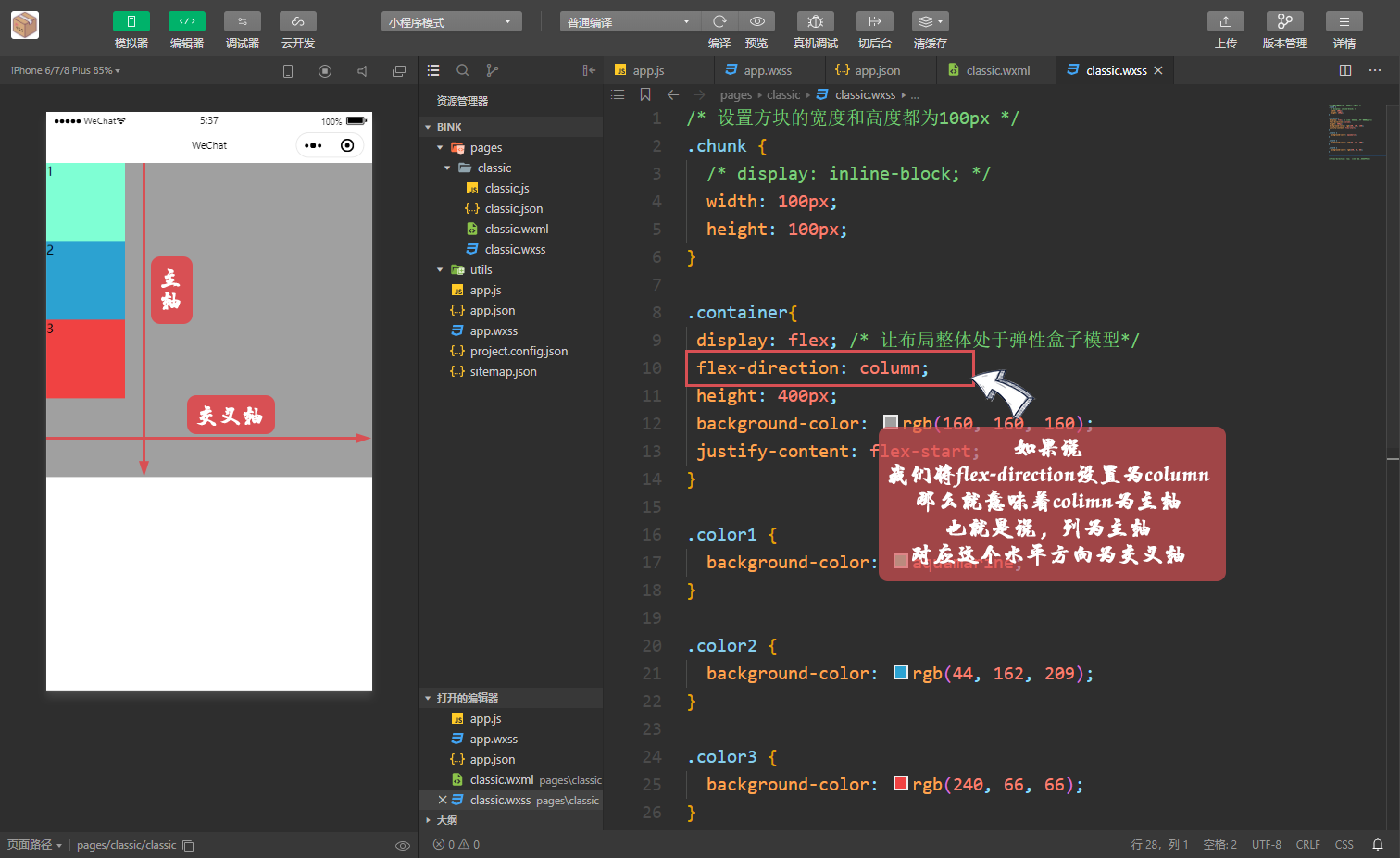The width and height of the screenshot is (1400, 858).
Task: Open the 普通编译 compile mode dropdown
Action: pyautogui.click(x=629, y=20)
